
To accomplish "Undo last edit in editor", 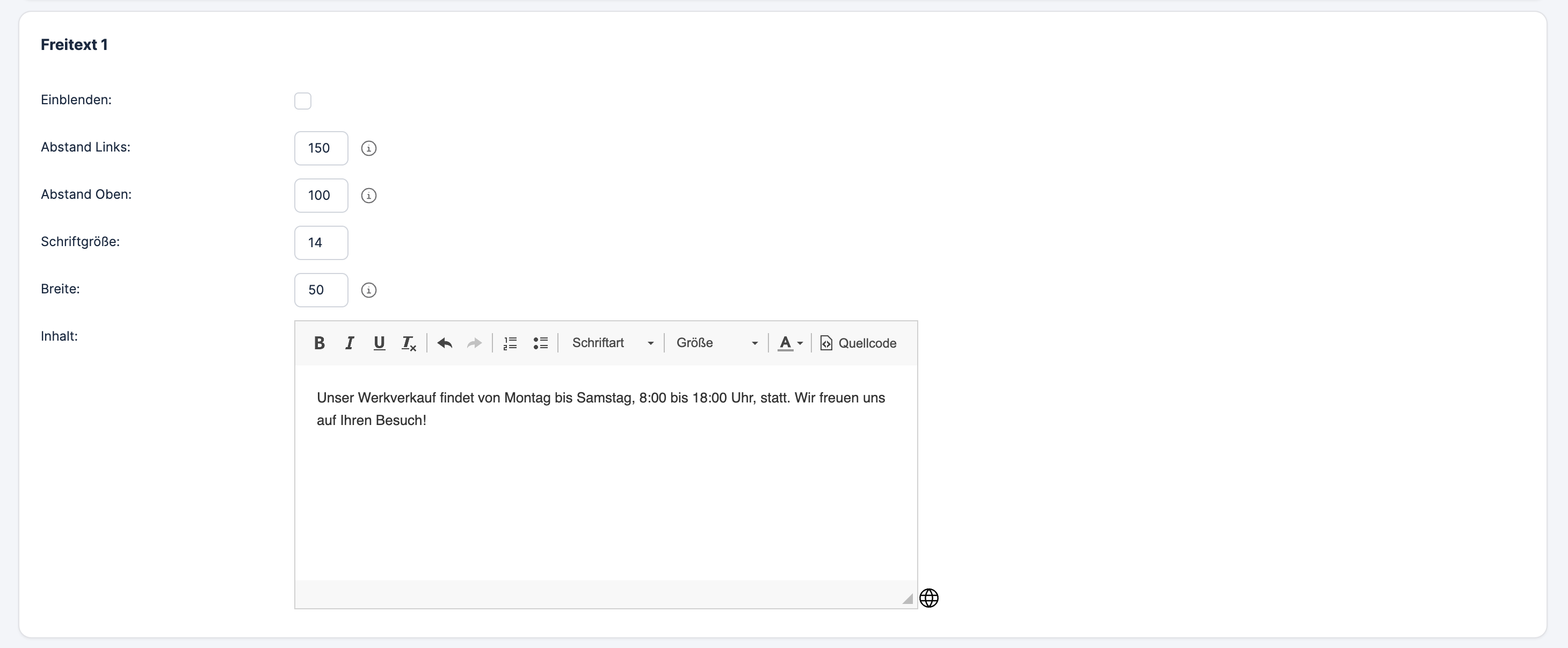I will pos(445,343).
